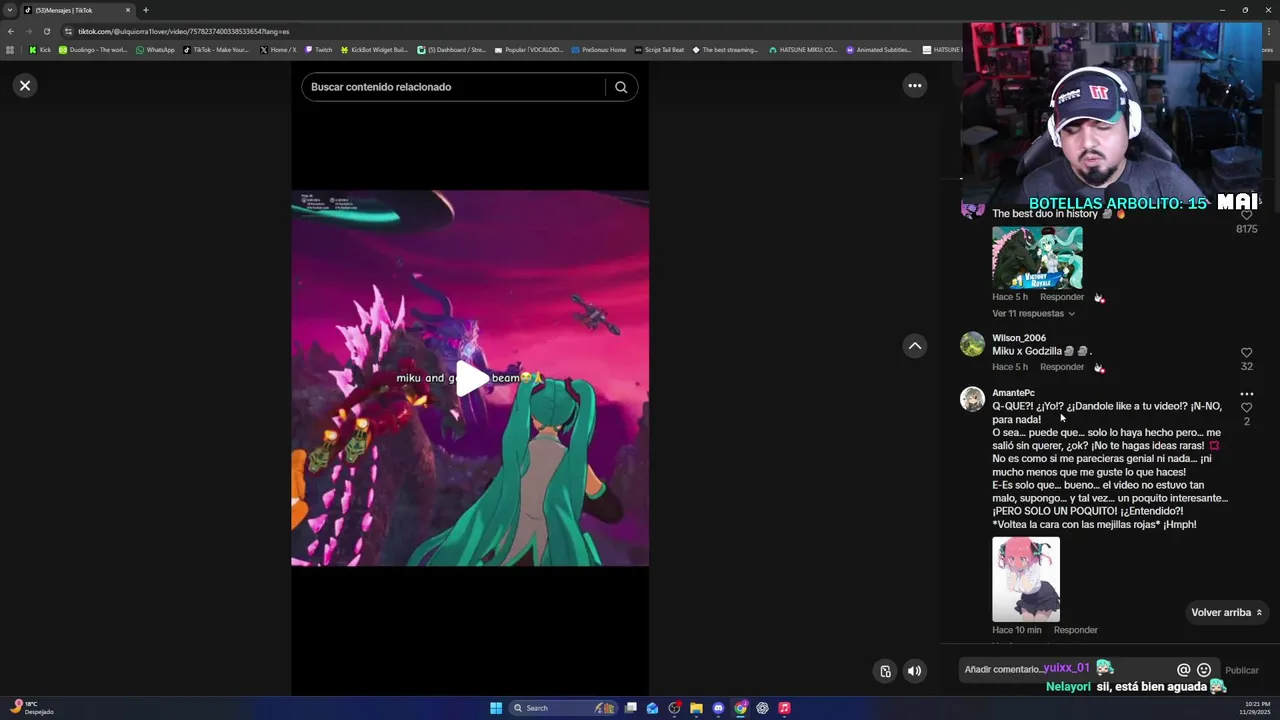Image resolution: width=1280 pixels, height=720 pixels.
Task: Insert mention with the @ icon
Action: [x=1184, y=670]
